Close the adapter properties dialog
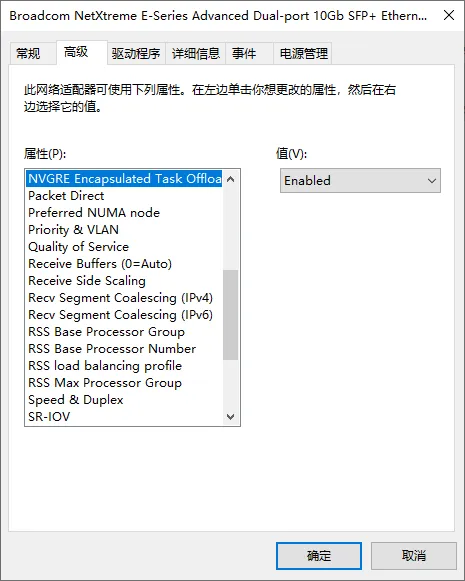Image resolution: width=465 pixels, height=581 pixels. click(x=449, y=16)
